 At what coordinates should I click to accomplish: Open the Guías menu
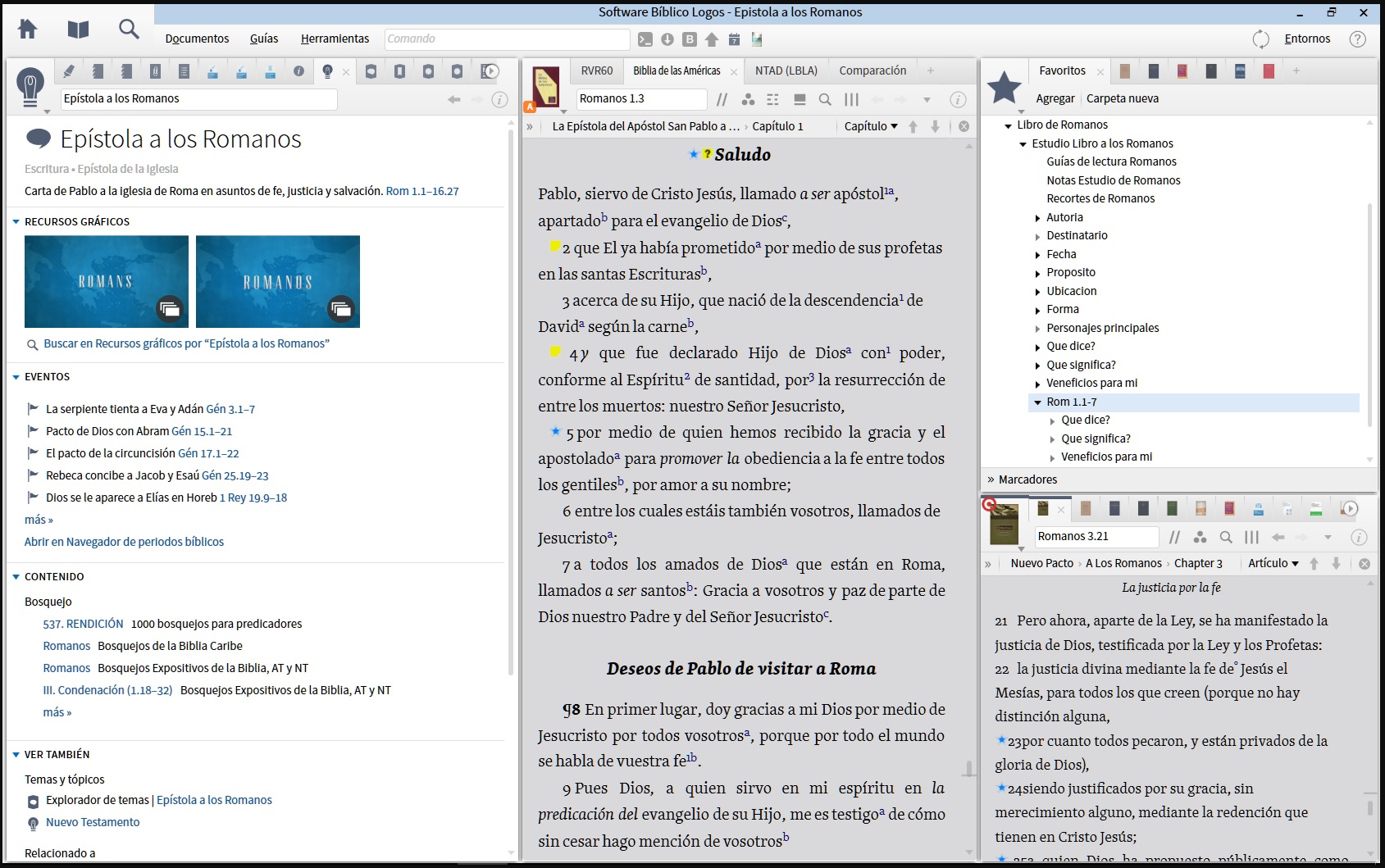tap(264, 39)
